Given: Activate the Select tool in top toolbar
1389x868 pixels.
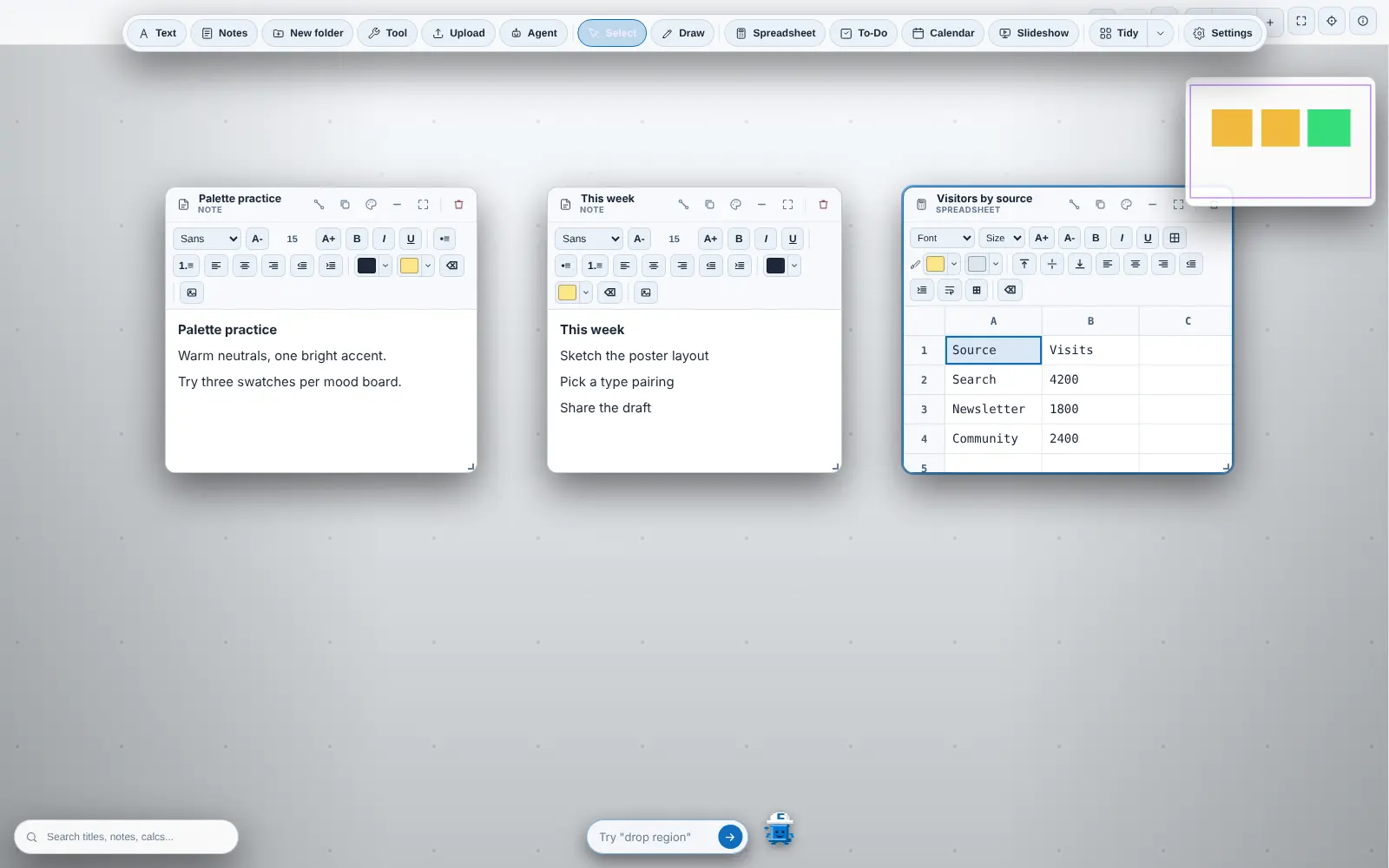Looking at the screenshot, I should click(x=612, y=33).
